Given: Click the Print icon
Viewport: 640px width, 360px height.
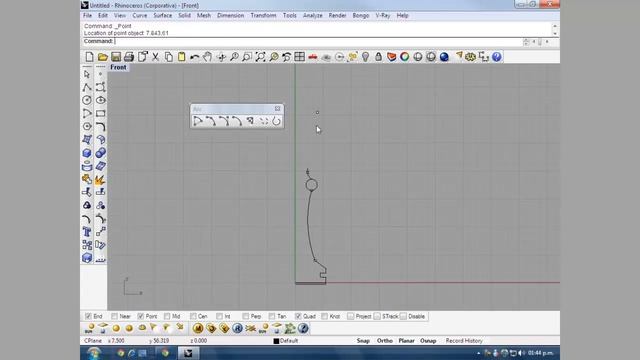Looking at the screenshot, I should [129, 57].
